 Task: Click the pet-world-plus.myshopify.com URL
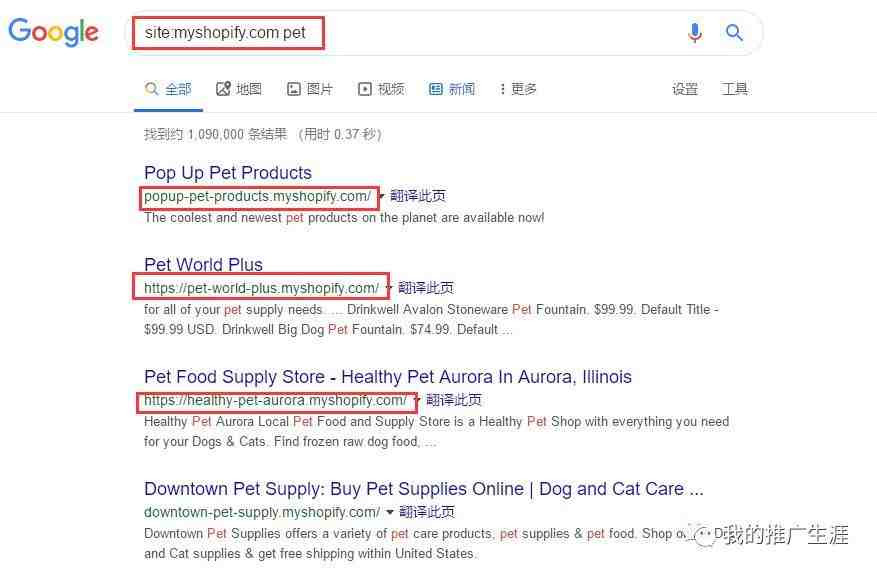point(262,288)
